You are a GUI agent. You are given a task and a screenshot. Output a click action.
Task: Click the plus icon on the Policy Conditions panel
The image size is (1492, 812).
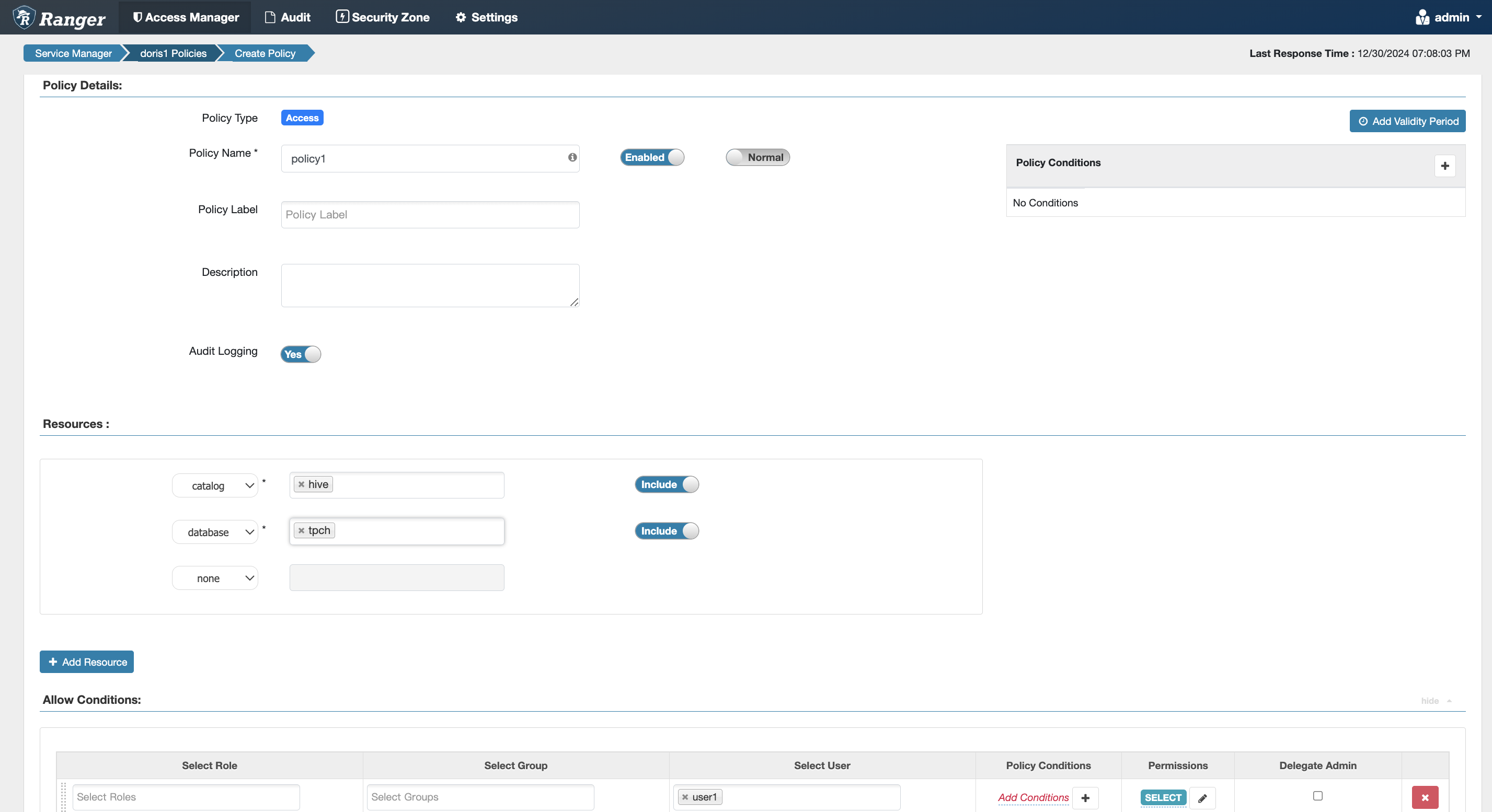[x=1445, y=166]
